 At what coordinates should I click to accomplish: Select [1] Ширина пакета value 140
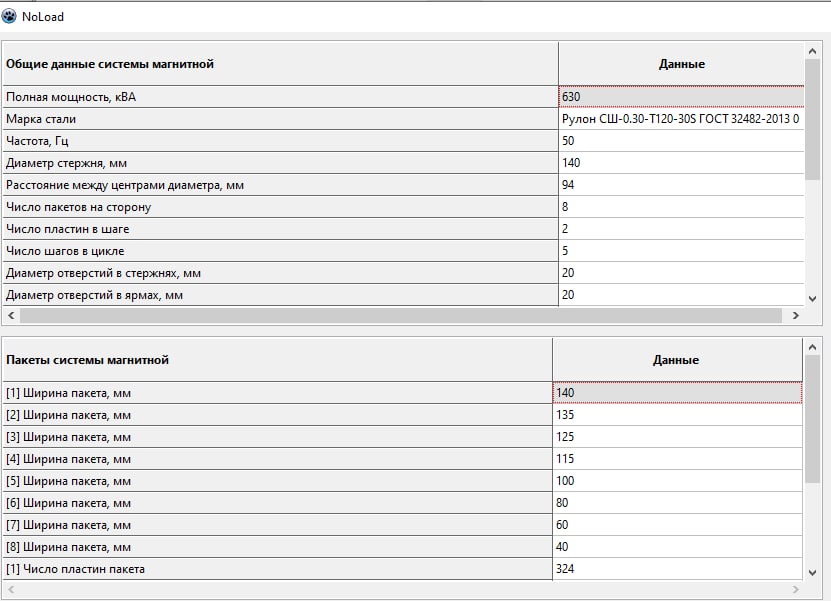[x=677, y=393]
